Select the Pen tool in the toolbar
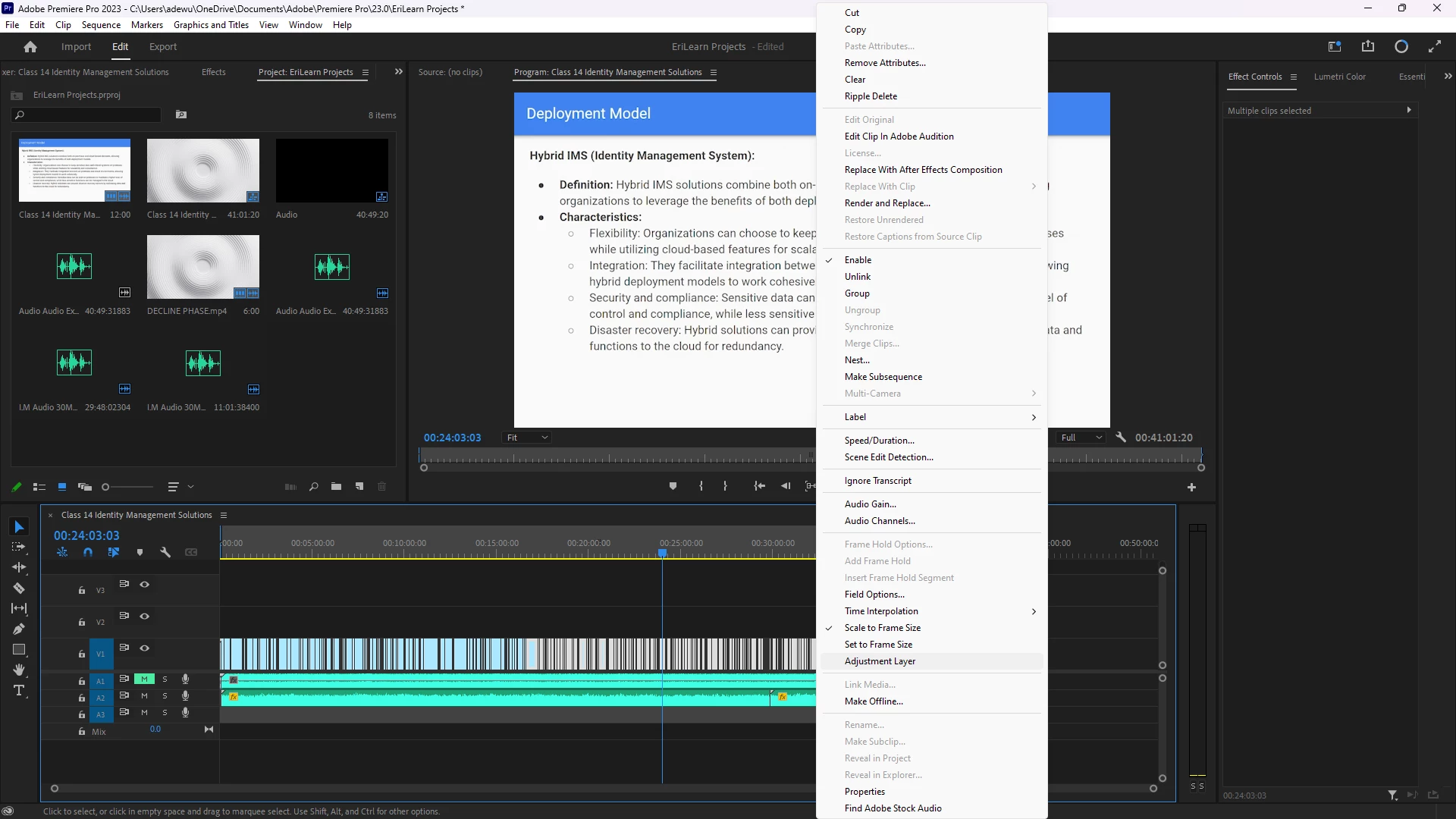The width and height of the screenshot is (1456, 819). [x=19, y=629]
